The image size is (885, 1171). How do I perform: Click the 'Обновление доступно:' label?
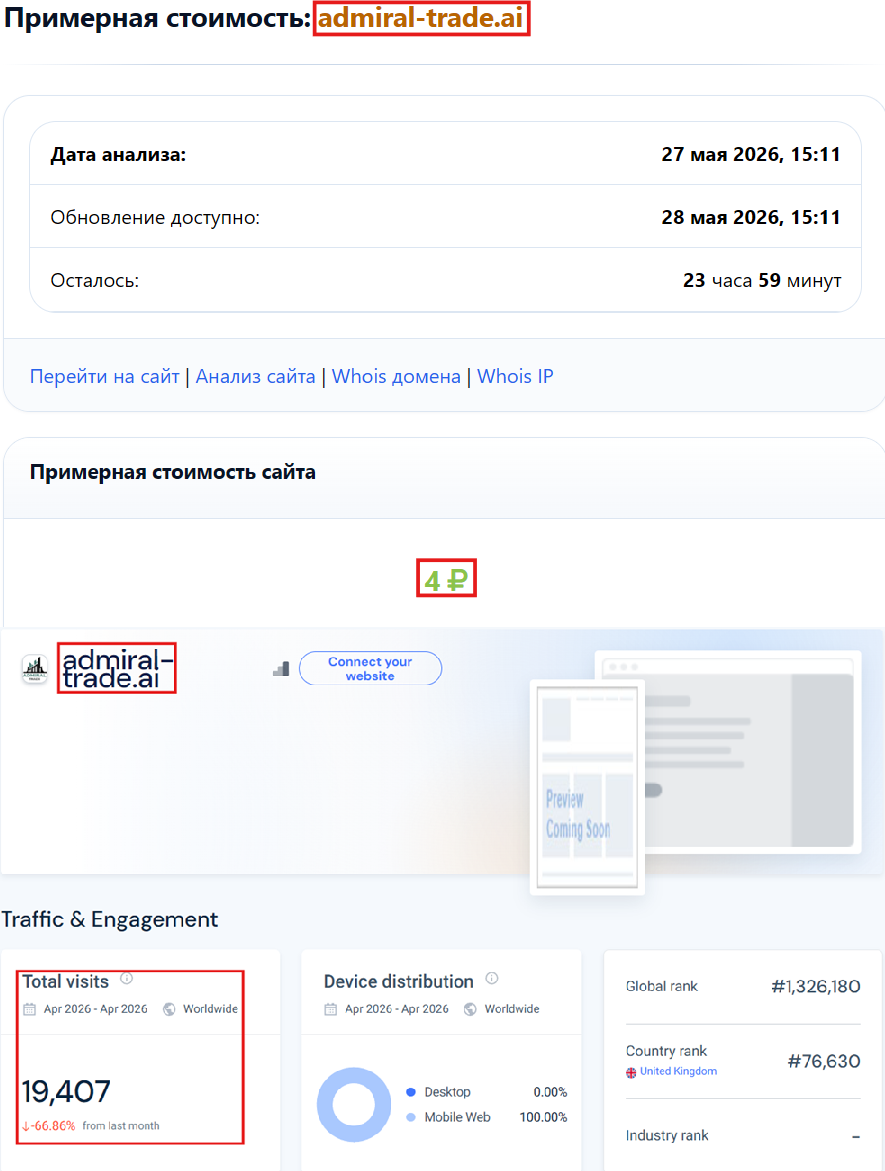tap(155, 218)
